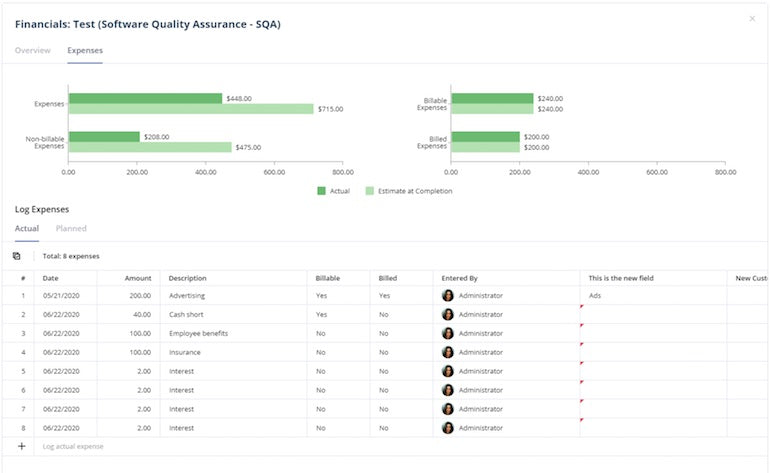770x473 pixels.
Task: Click the Advertising description cell
Action: tap(188, 296)
